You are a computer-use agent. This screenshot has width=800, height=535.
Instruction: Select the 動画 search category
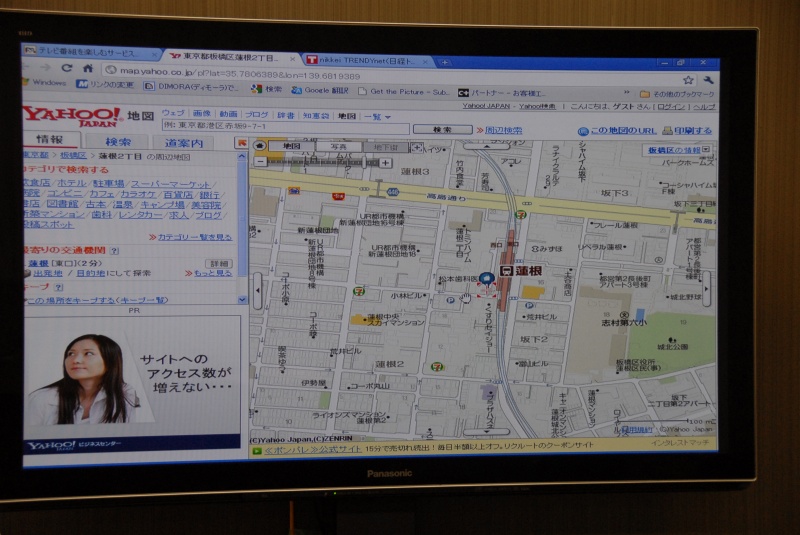point(228,114)
